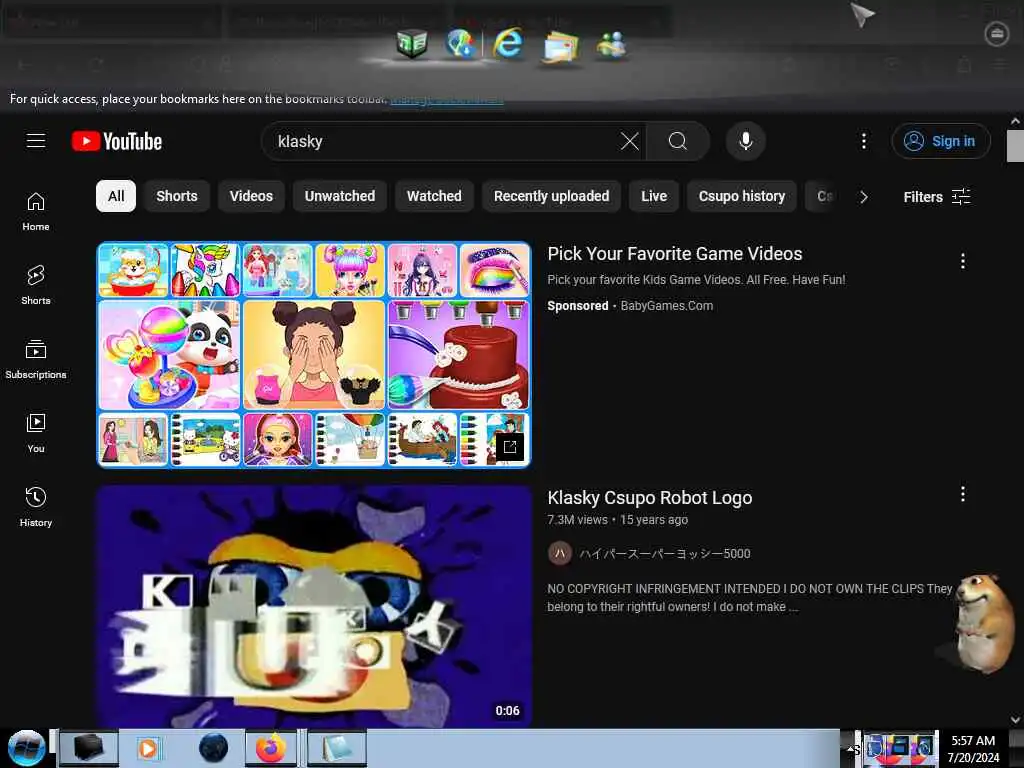Select the Recently uploaded filter chip

point(551,196)
